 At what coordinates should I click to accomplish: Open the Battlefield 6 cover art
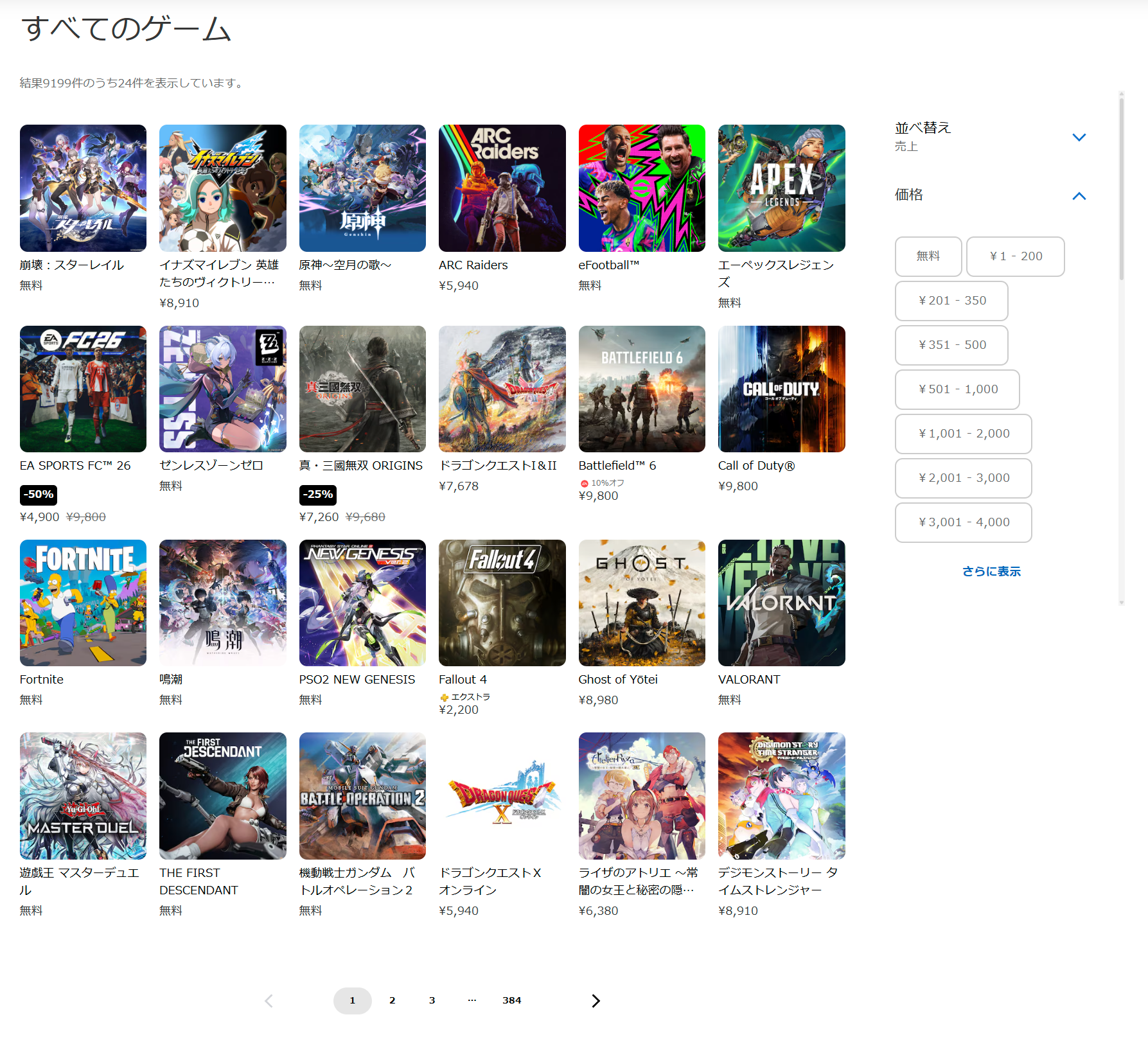641,389
